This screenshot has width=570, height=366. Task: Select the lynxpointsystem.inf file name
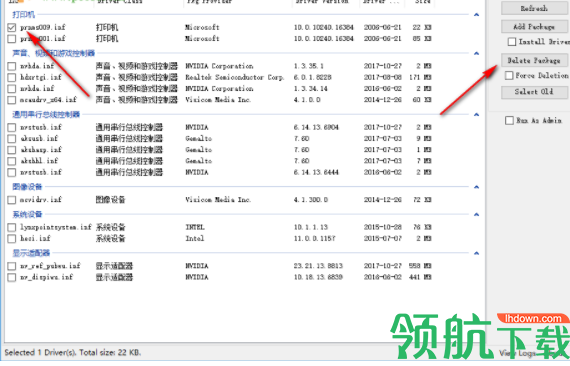click(x=56, y=227)
